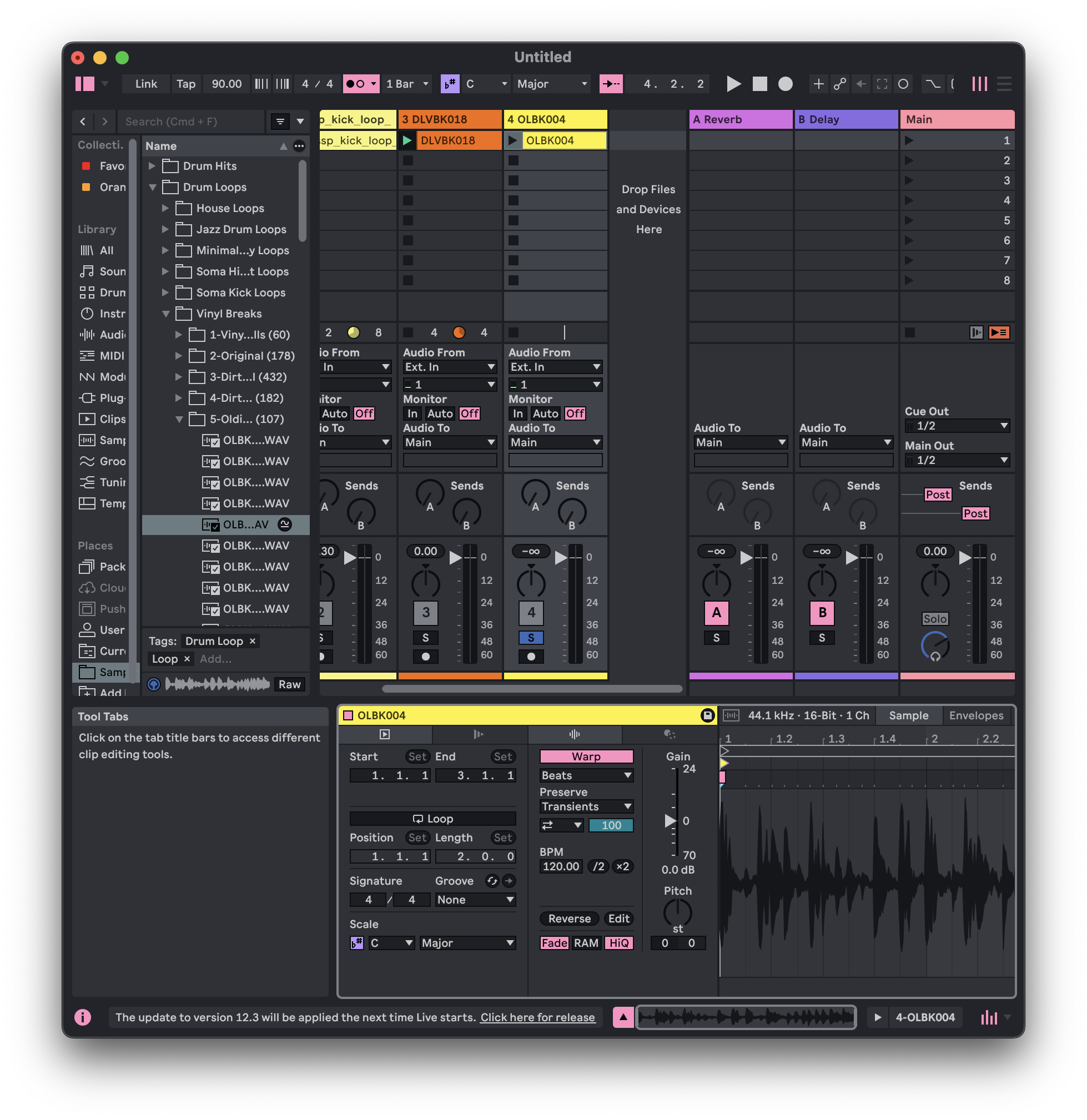Switch to the Envelopes tab

point(975,715)
